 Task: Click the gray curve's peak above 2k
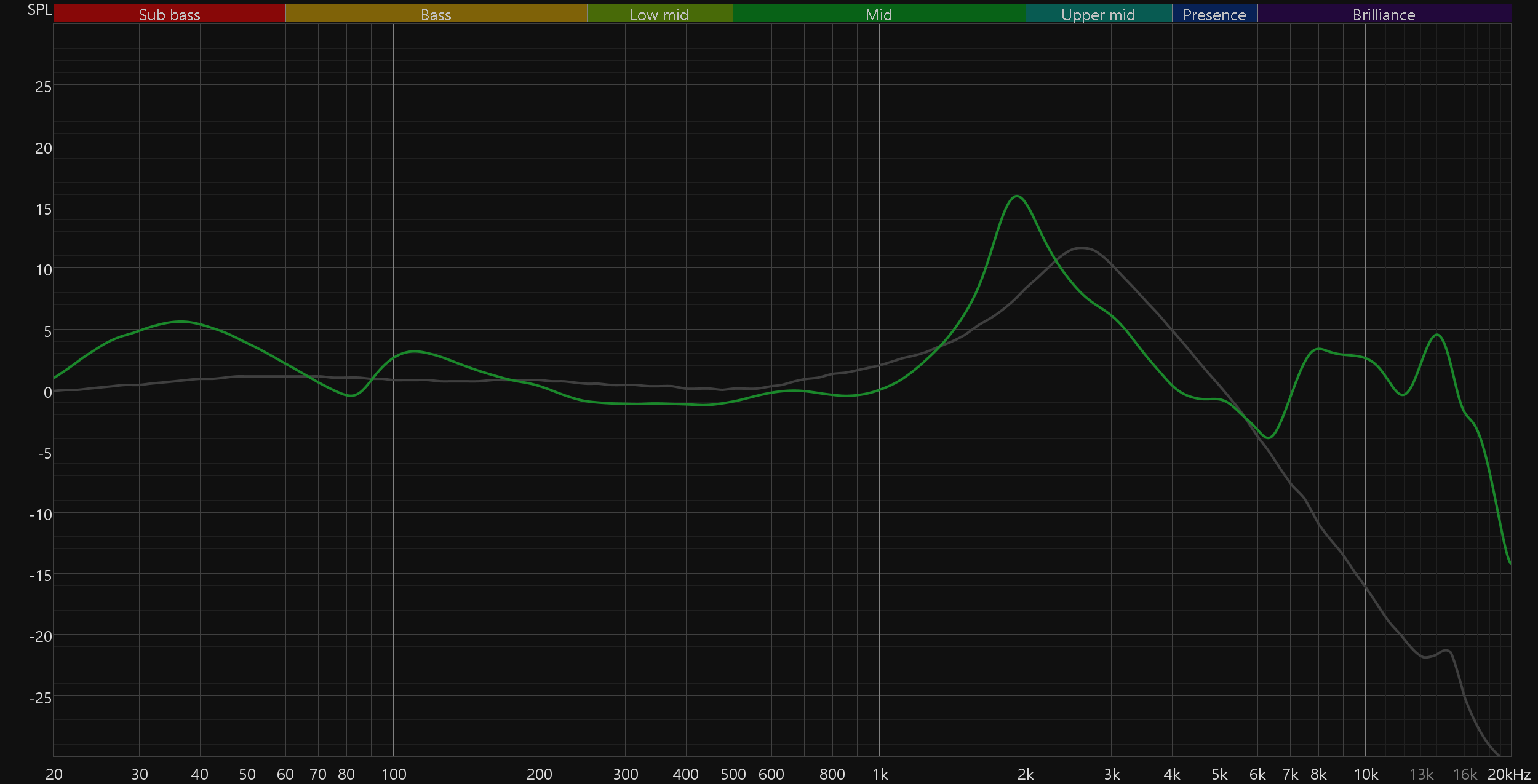[x=1082, y=248]
